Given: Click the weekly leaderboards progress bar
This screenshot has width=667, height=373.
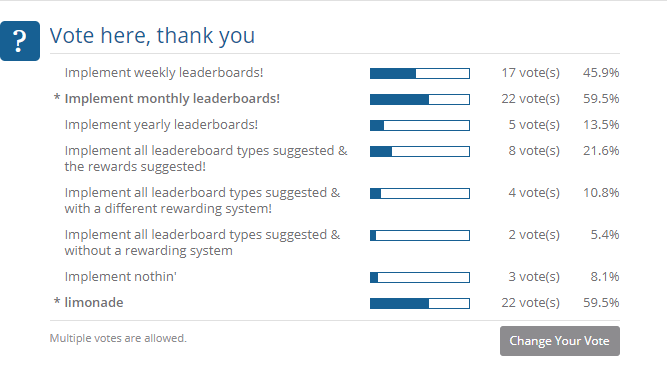Looking at the screenshot, I should point(420,74).
